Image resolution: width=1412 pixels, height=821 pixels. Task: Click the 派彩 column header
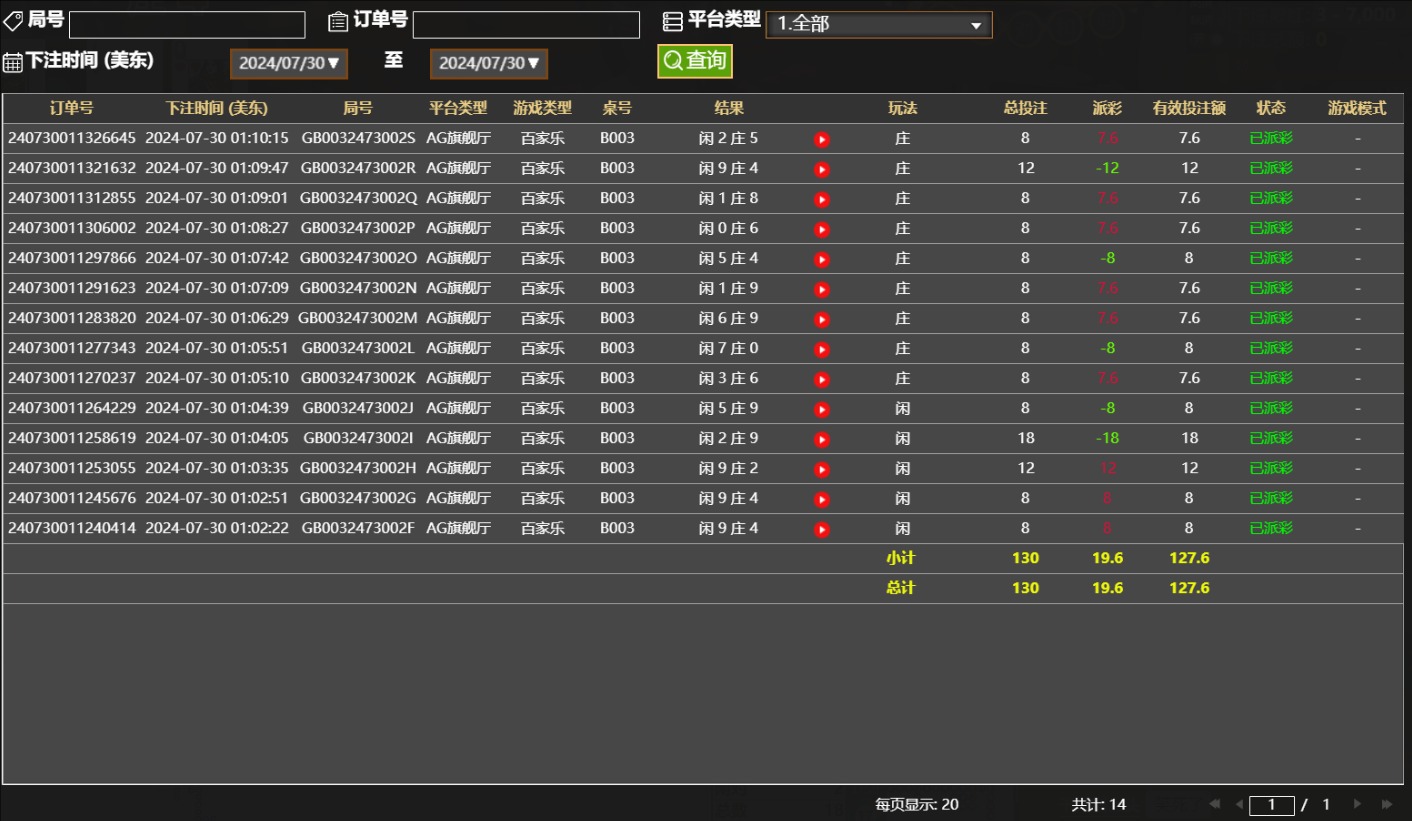(x=1107, y=108)
